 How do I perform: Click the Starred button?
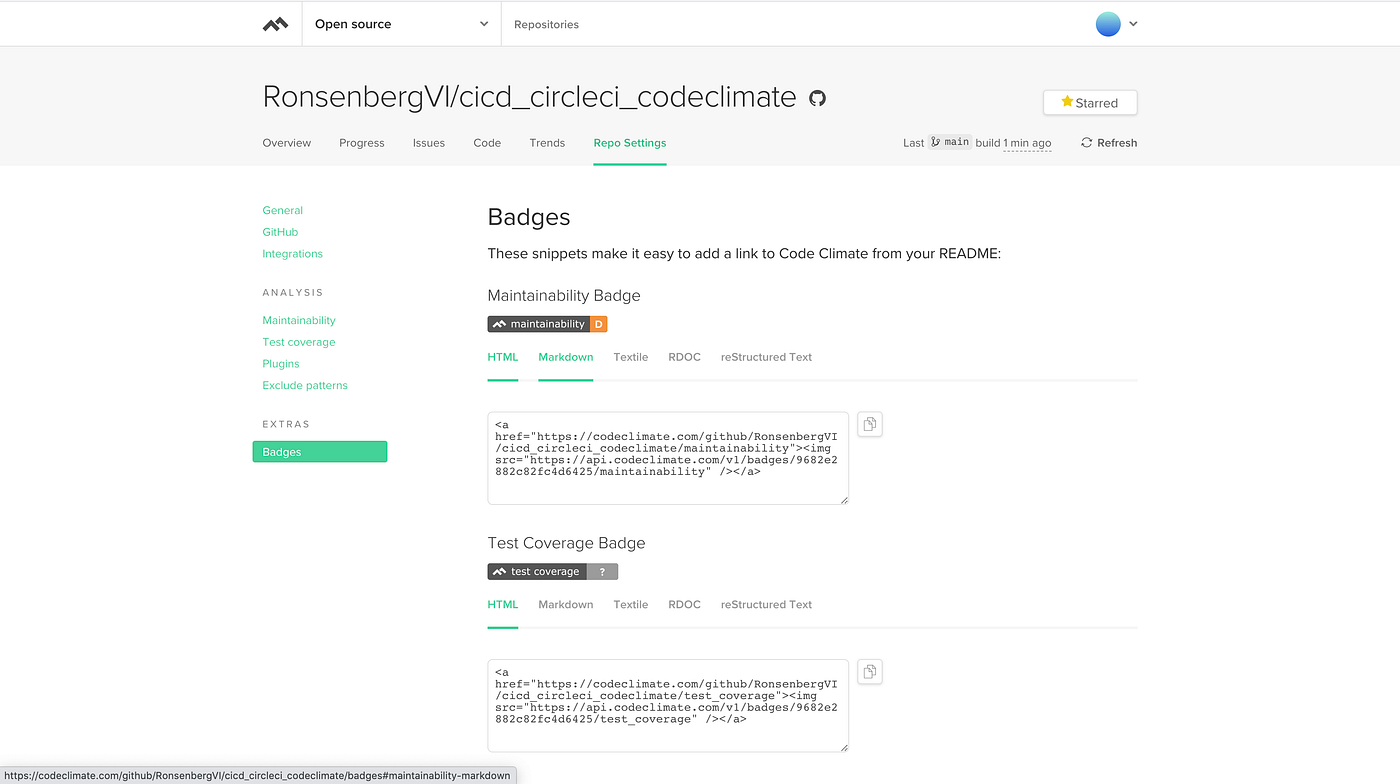(x=1090, y=102)
